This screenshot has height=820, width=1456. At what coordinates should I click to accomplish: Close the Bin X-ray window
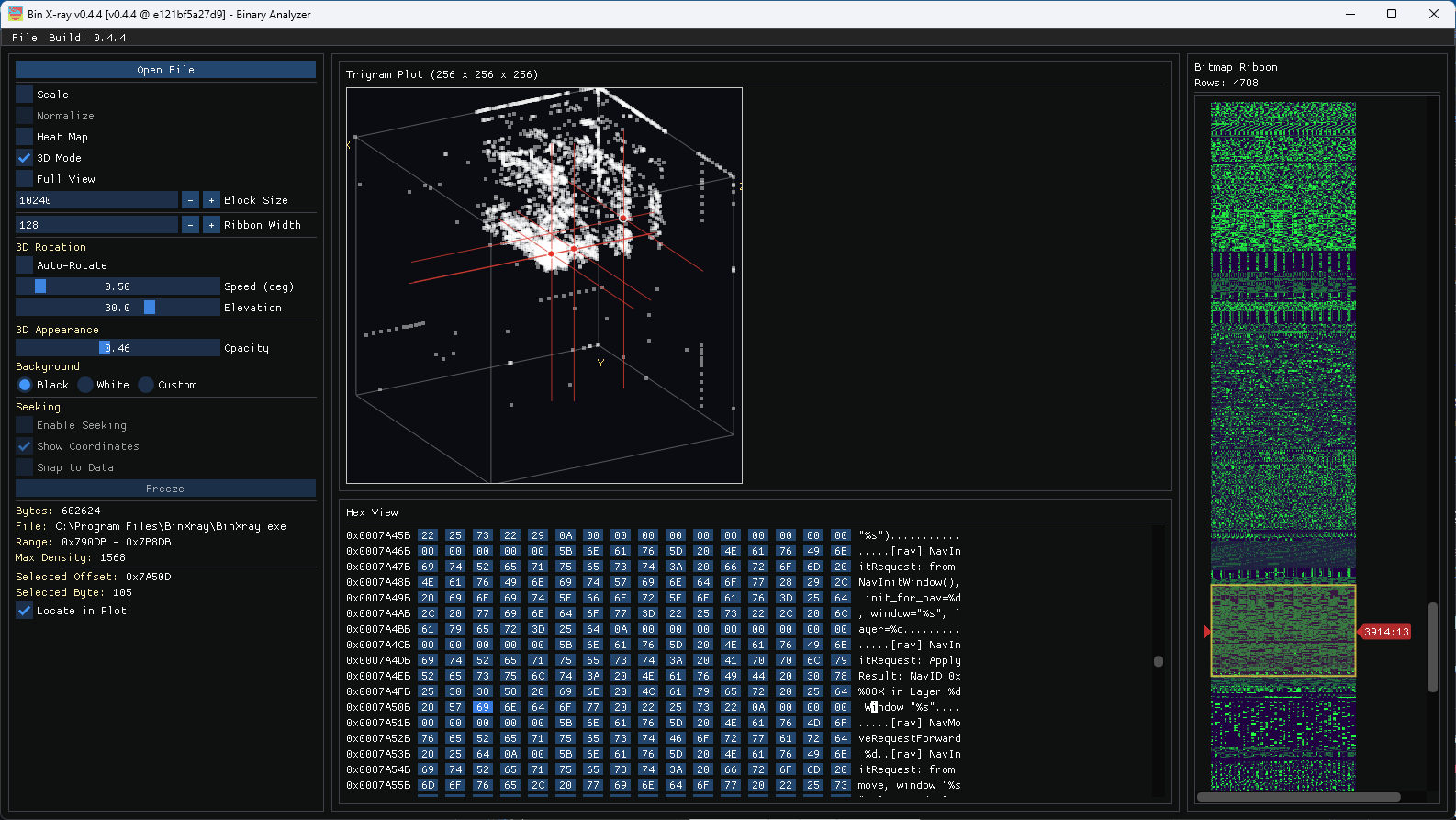(x=1434, y=14)
